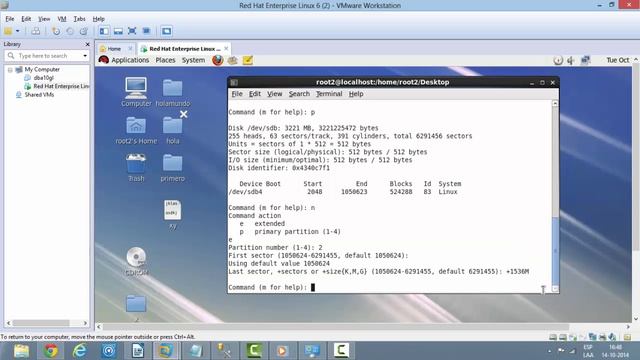Select root2's Home desktop icon
640x360 pixels.
coord(136,131)
